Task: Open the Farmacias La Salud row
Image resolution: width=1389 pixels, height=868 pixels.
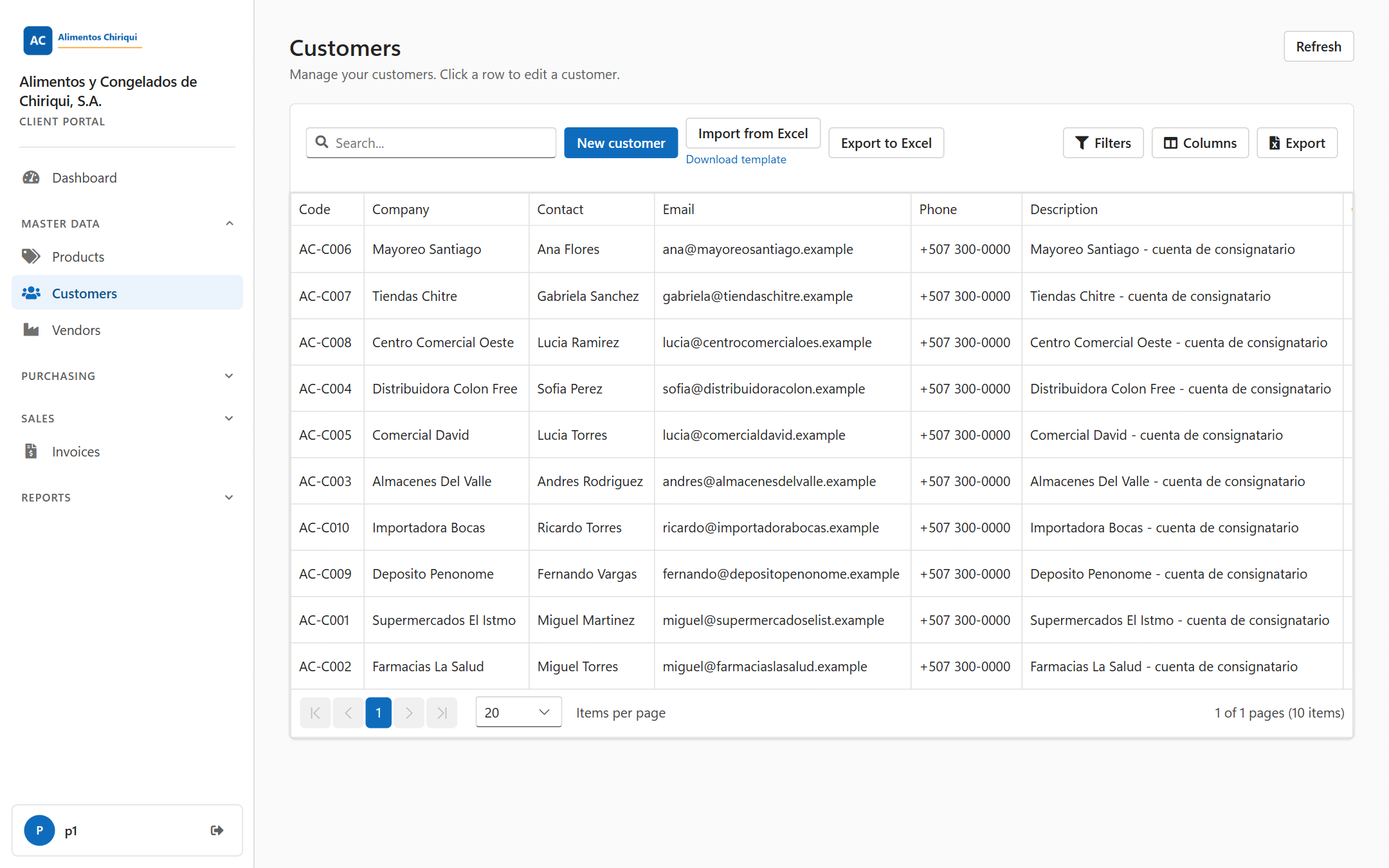Action: (821, 666)
